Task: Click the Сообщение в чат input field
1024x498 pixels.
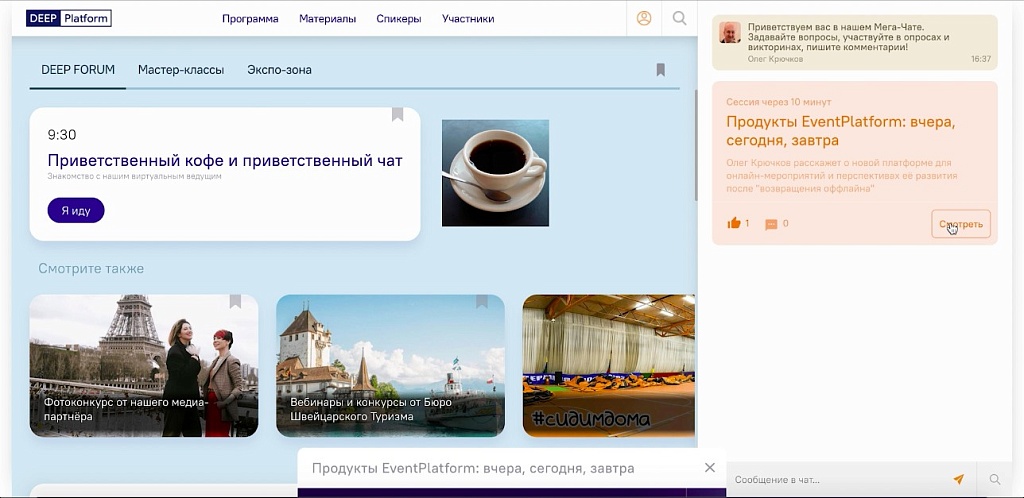Action: click(839, 480)
